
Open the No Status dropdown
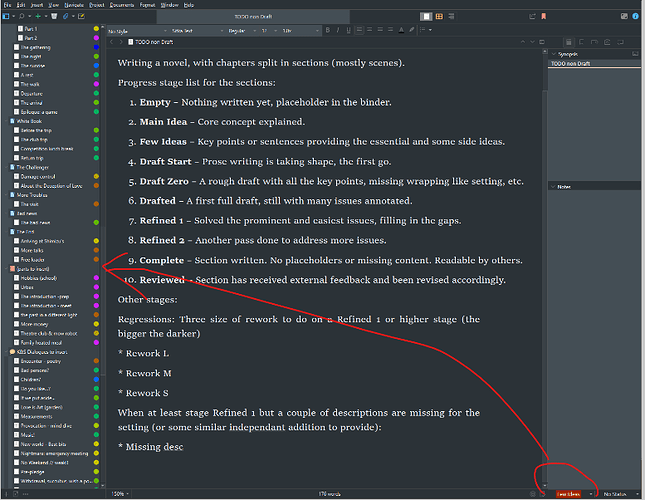tap(620, 494)
